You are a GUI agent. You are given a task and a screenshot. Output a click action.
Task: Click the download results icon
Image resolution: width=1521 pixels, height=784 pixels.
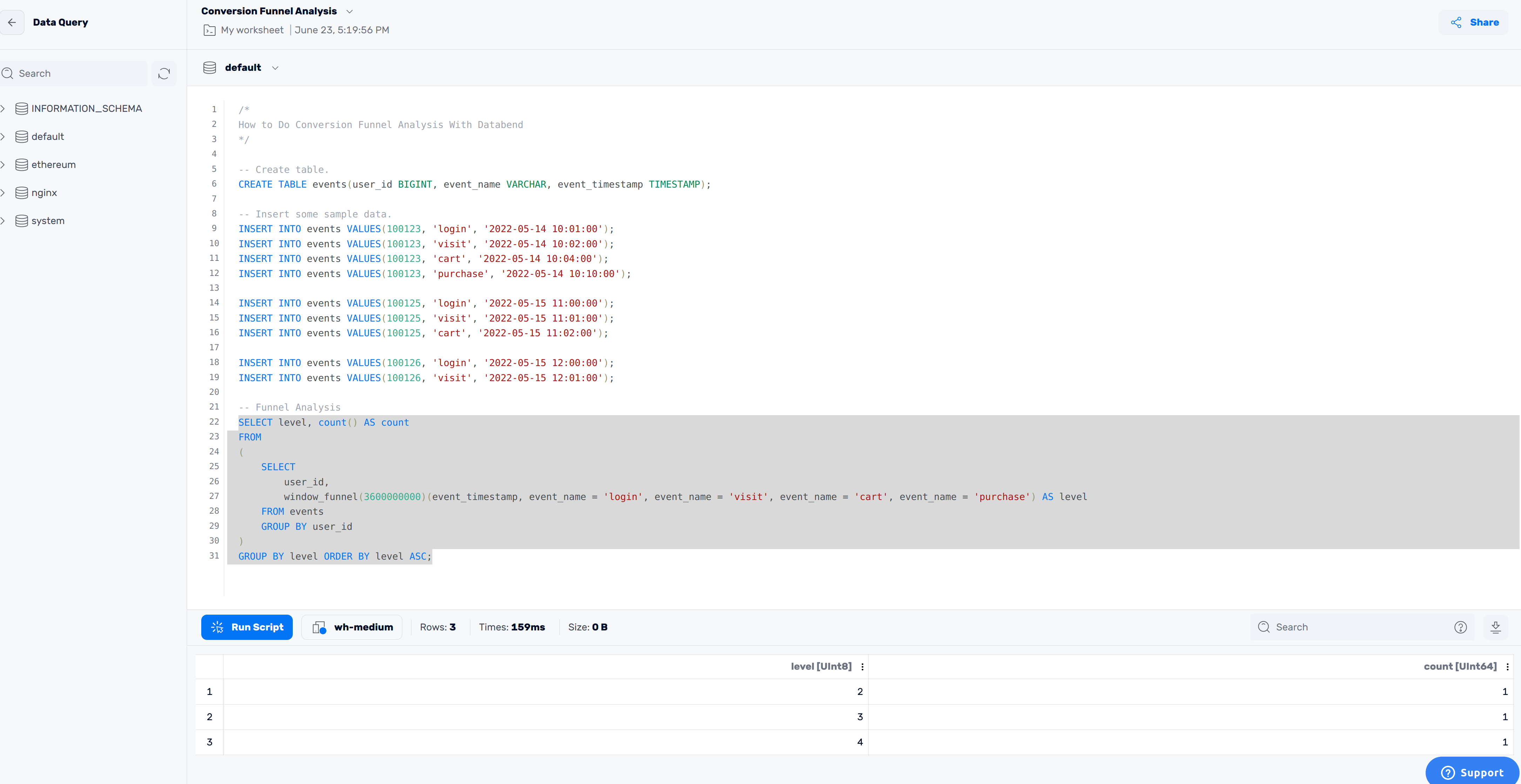pos(1495,627)
